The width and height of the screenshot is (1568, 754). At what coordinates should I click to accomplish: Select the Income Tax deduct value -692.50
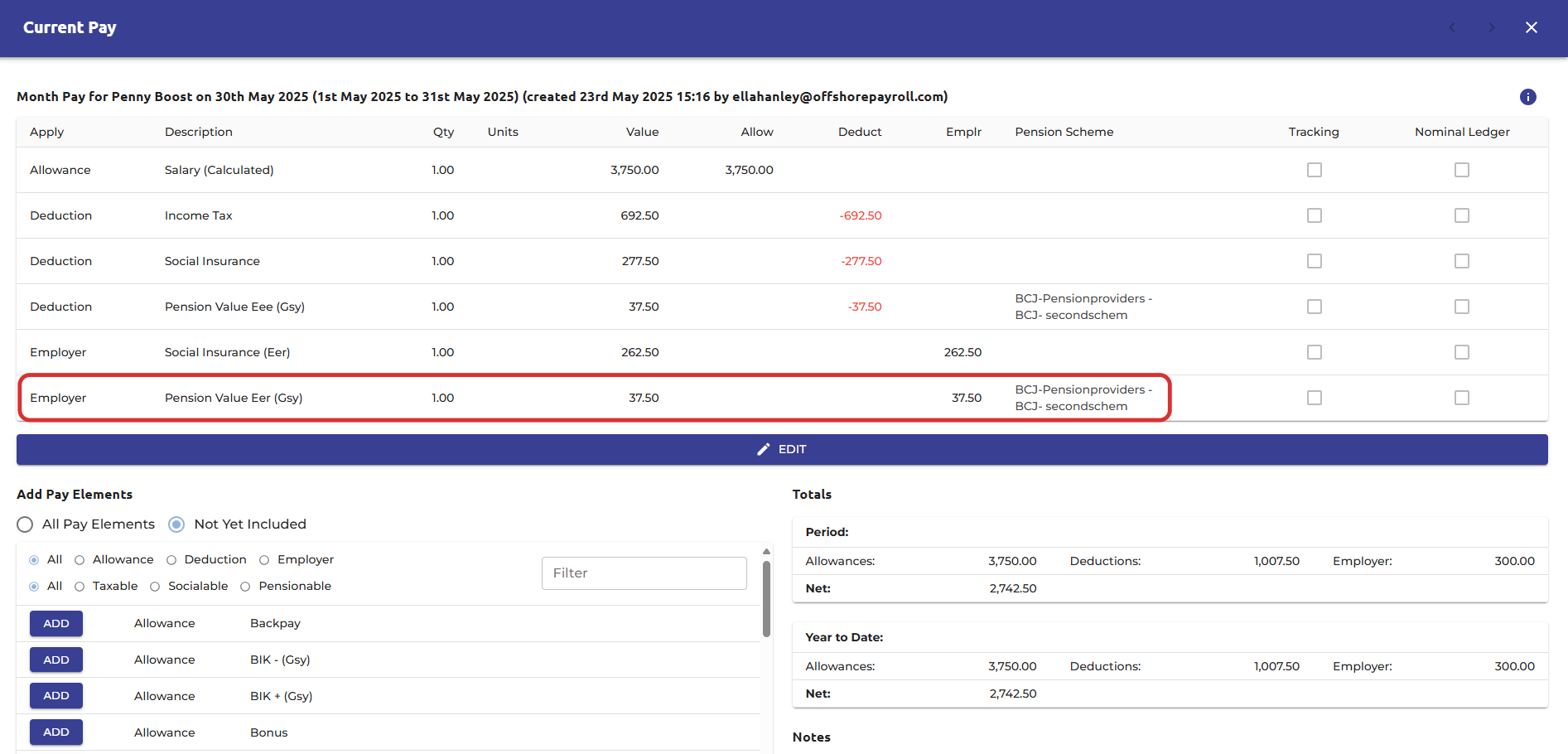(x=861, y=215)
